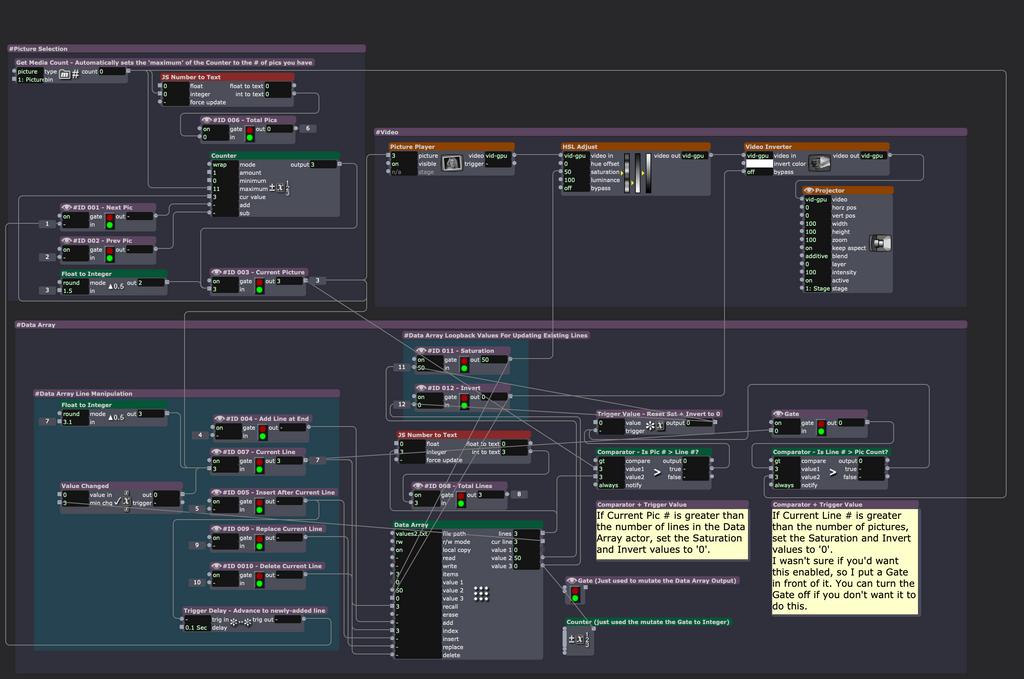The image size is (1024, 679).
Task: Click the Projector actor icon
Action: (881, 242)
